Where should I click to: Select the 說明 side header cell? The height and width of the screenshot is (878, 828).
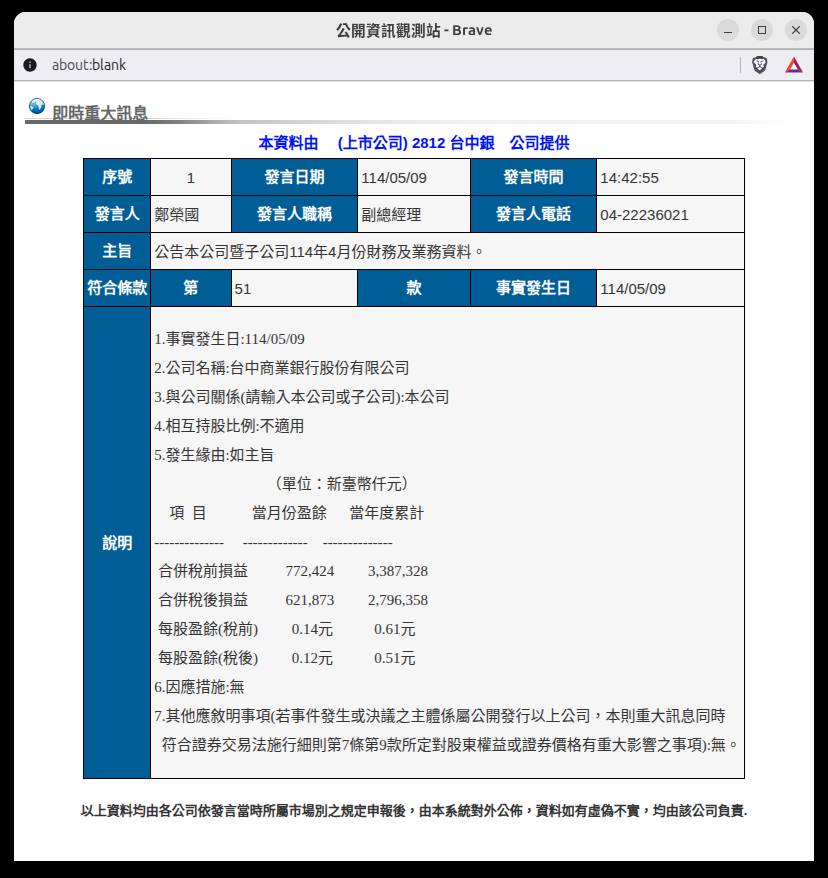(x=117, y=543)
